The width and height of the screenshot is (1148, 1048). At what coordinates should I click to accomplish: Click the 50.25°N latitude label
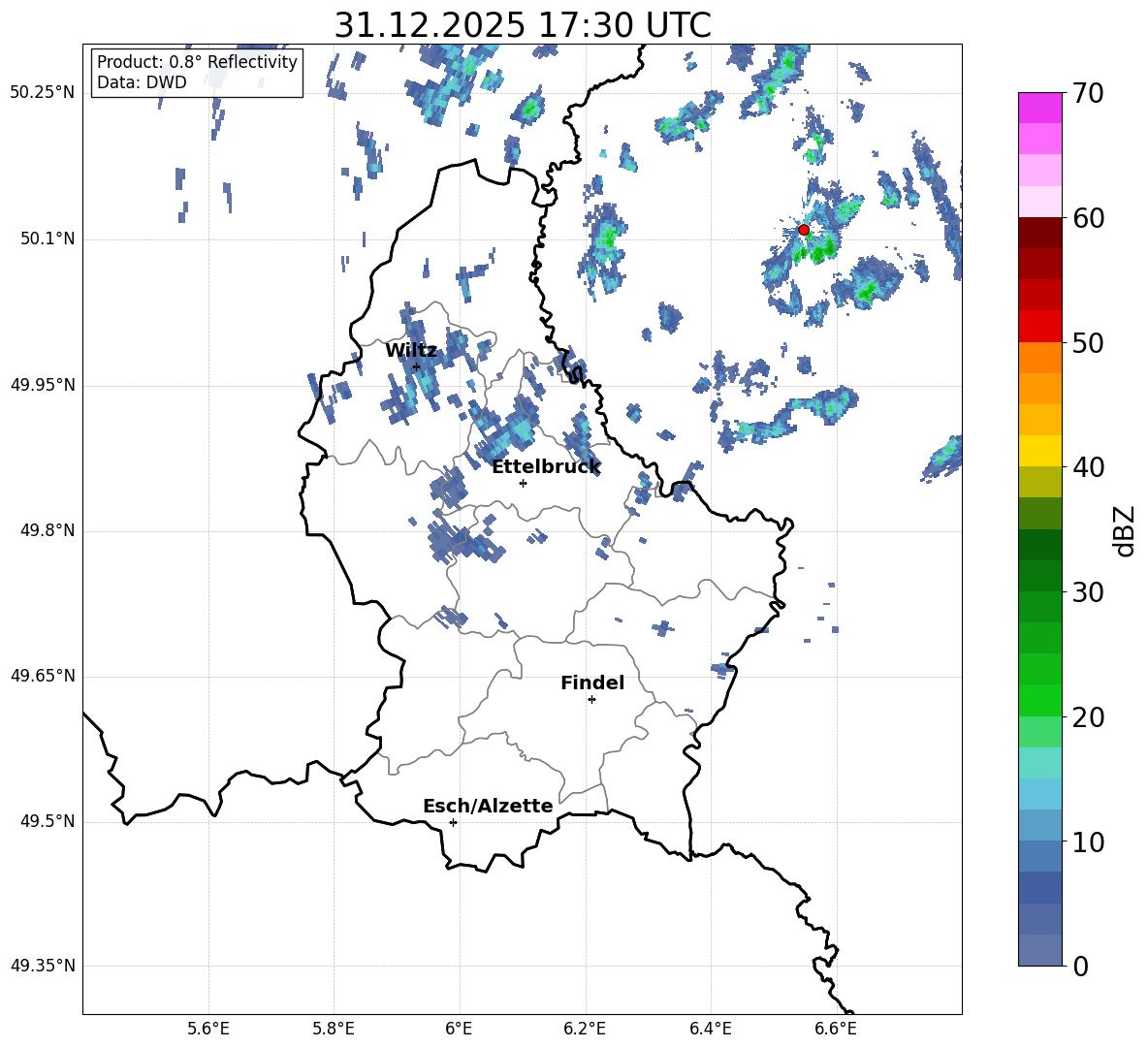(x=43, y=93)
